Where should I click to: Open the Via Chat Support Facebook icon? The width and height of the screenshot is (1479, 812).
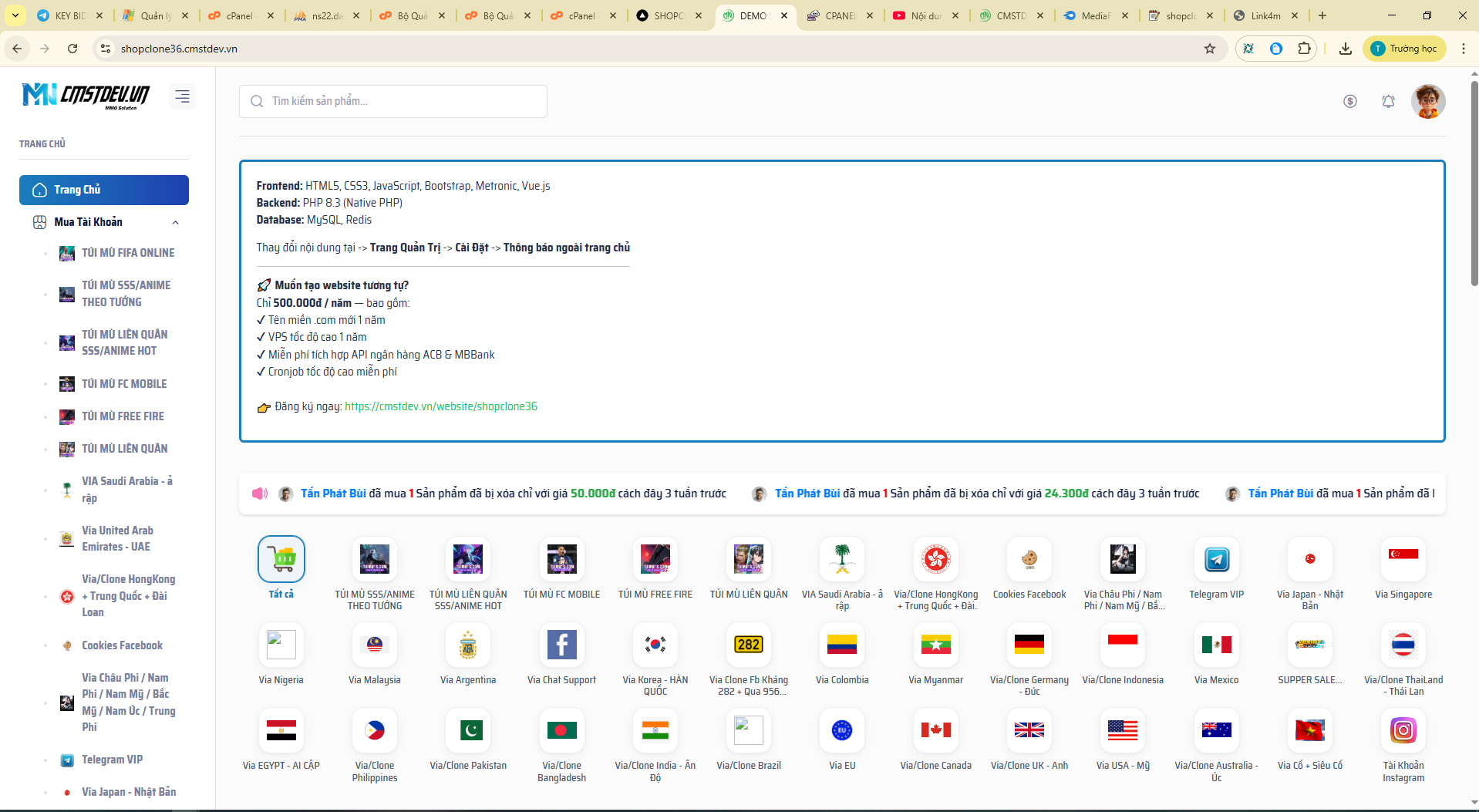point(561,645)
